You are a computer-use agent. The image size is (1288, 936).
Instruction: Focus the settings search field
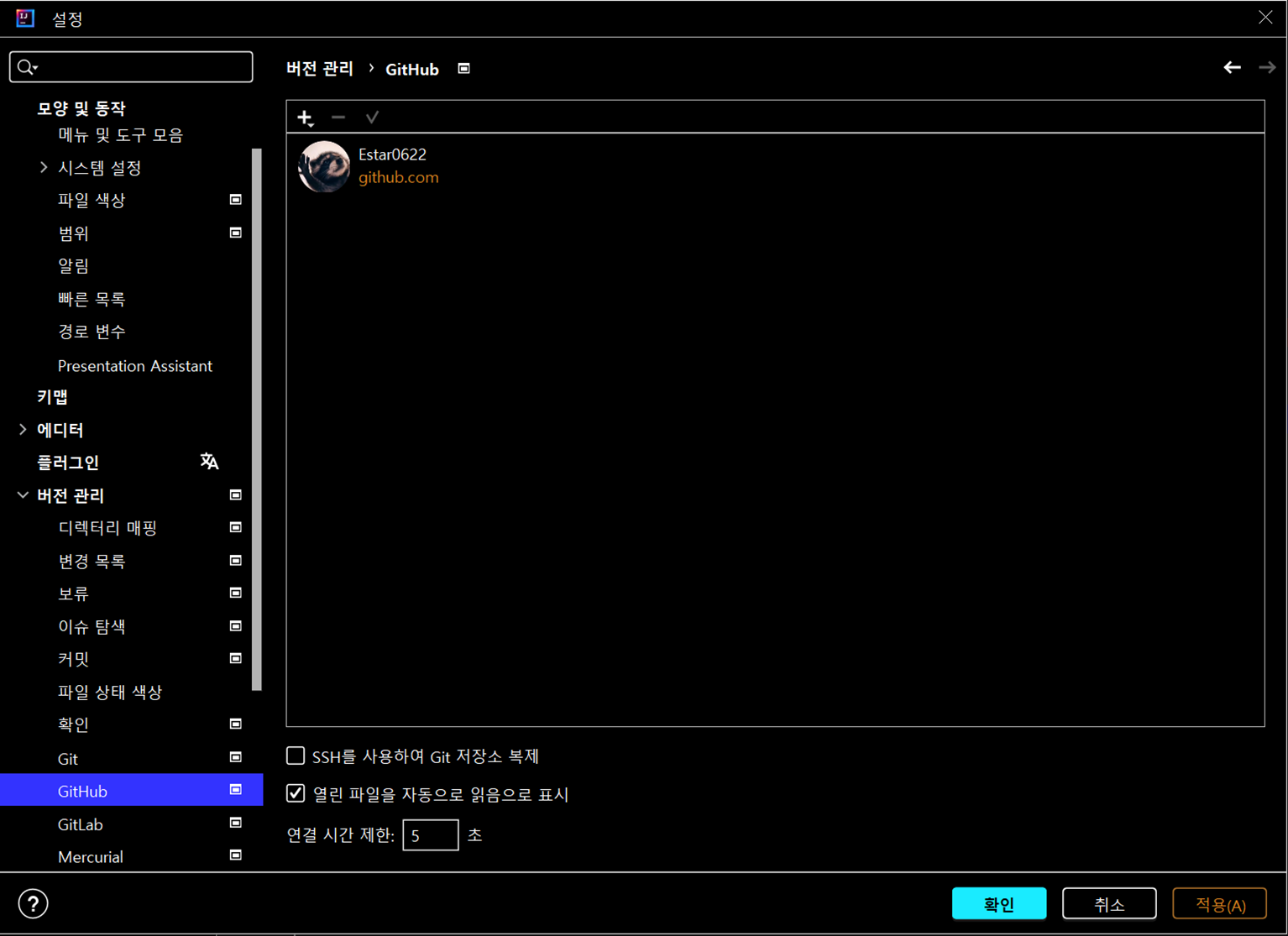coord(131,66)
